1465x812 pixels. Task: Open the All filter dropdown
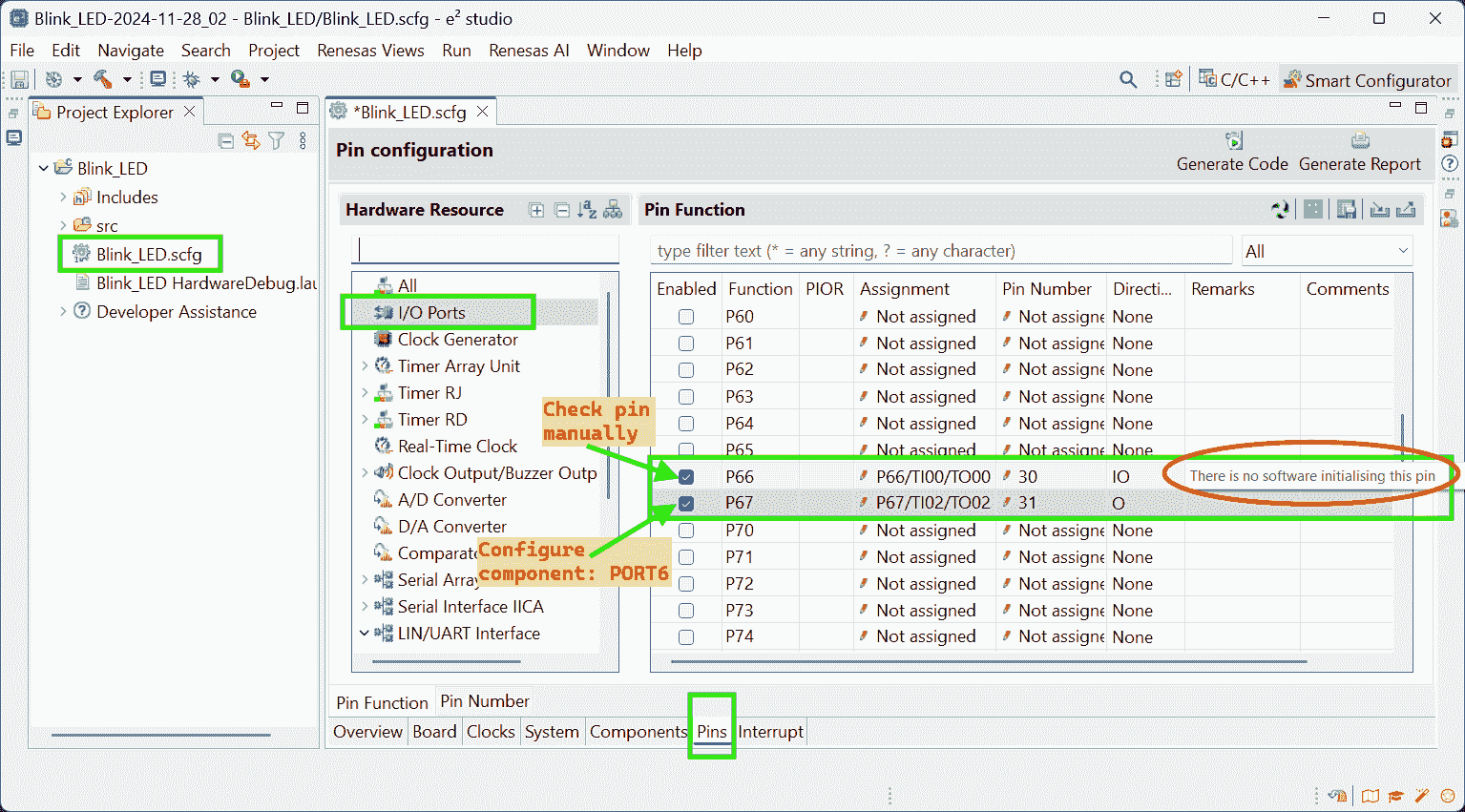tap(1325, 252)
